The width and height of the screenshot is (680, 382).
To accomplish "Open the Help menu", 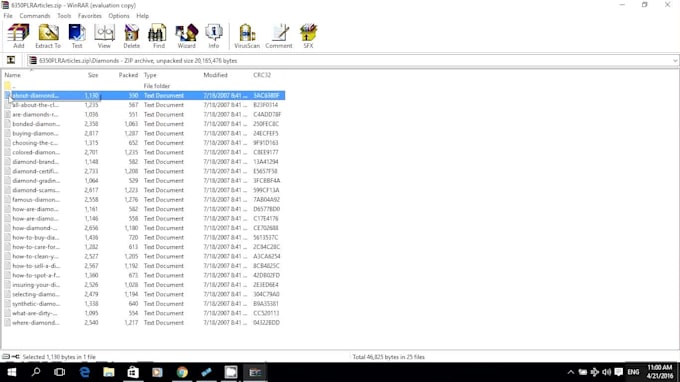I will click(143, 16).
